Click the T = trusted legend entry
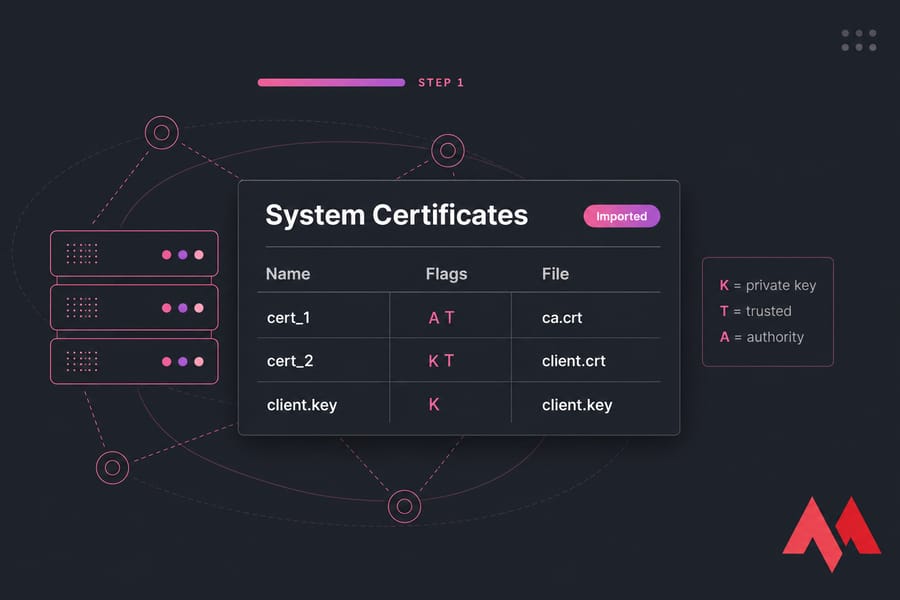The image size is (900, 600). [x=755, y=311]
